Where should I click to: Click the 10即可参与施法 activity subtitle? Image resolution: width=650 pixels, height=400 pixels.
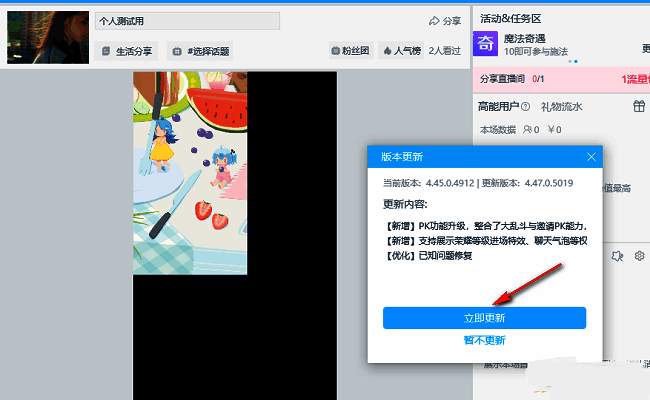pos(536,51)
